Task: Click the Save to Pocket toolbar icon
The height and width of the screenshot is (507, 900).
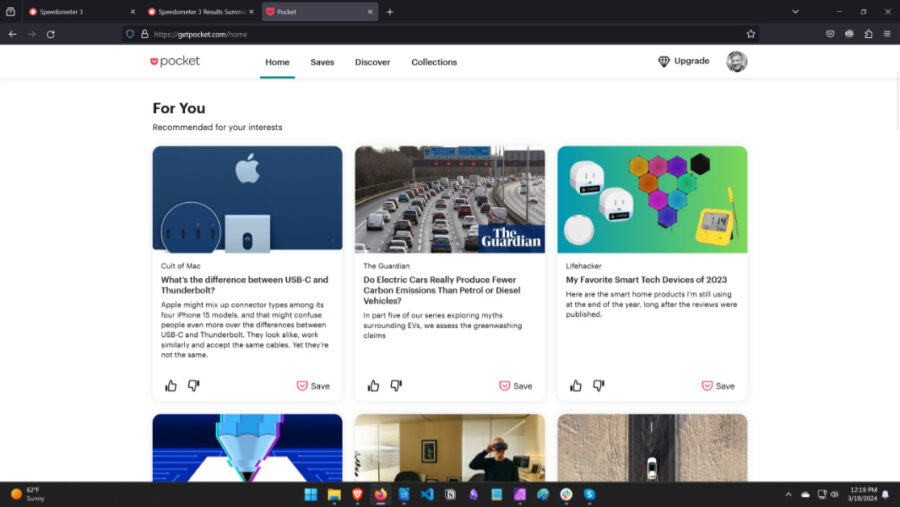Action: pos(830,34)
